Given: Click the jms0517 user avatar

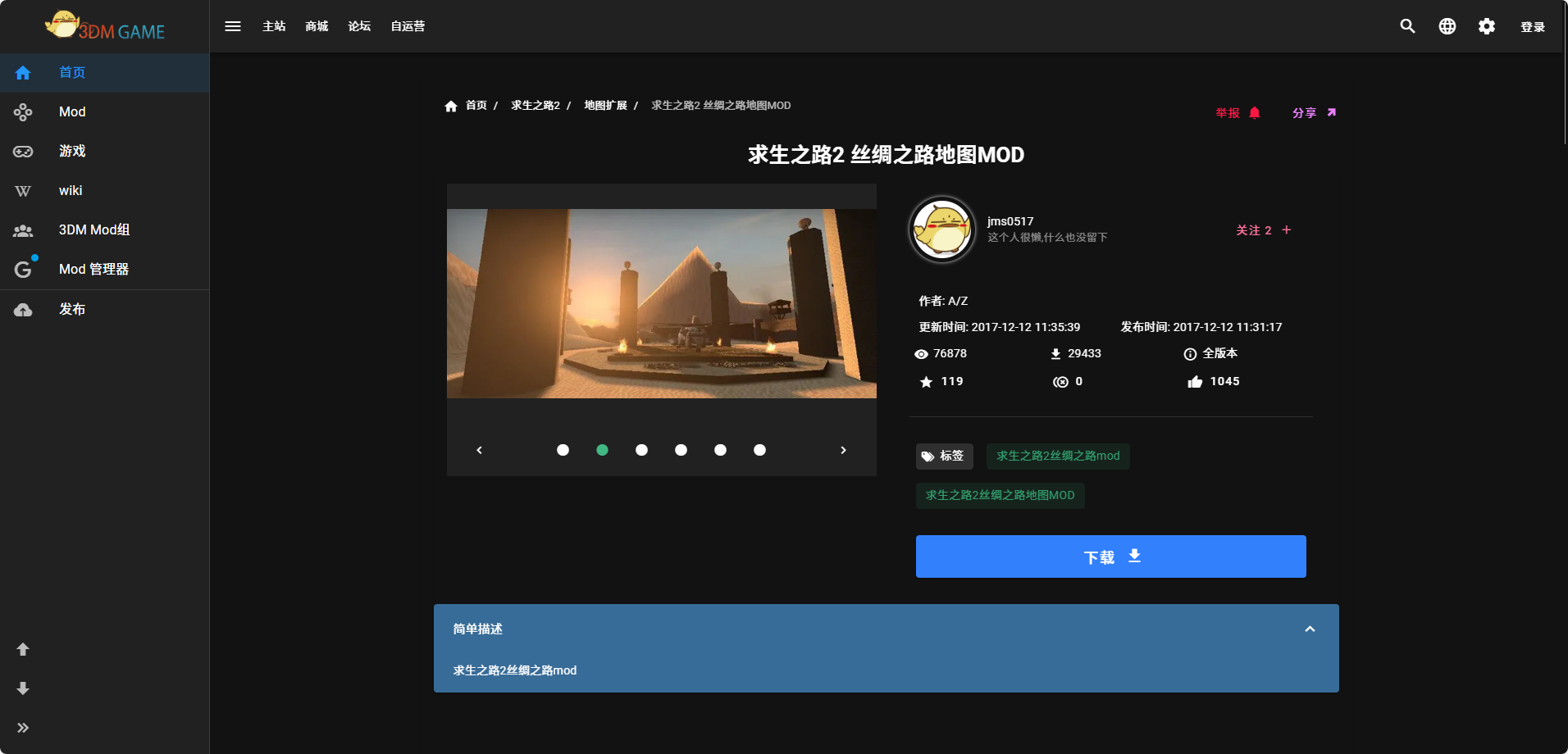Looking at the screenshot, I should click(942, 229).
